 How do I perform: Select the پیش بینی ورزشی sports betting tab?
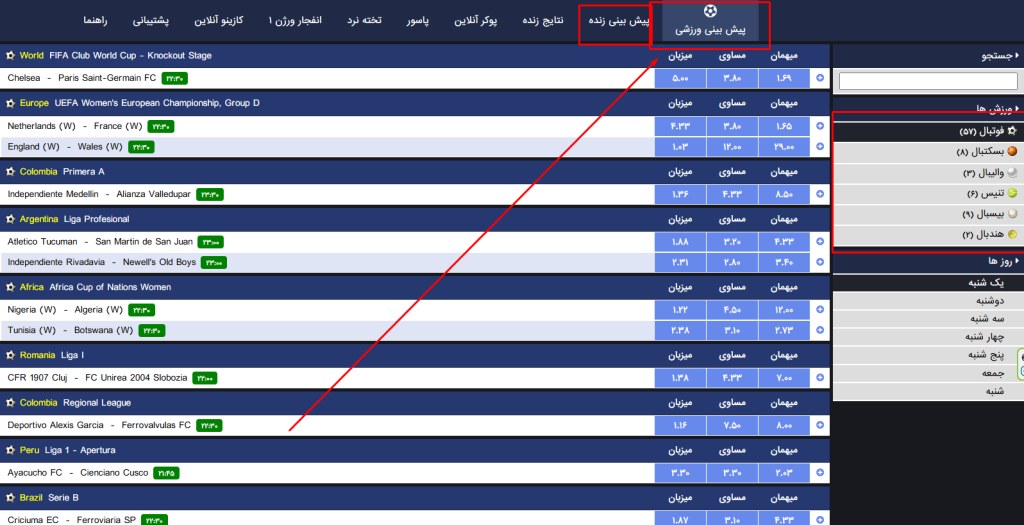click(710, 23)
